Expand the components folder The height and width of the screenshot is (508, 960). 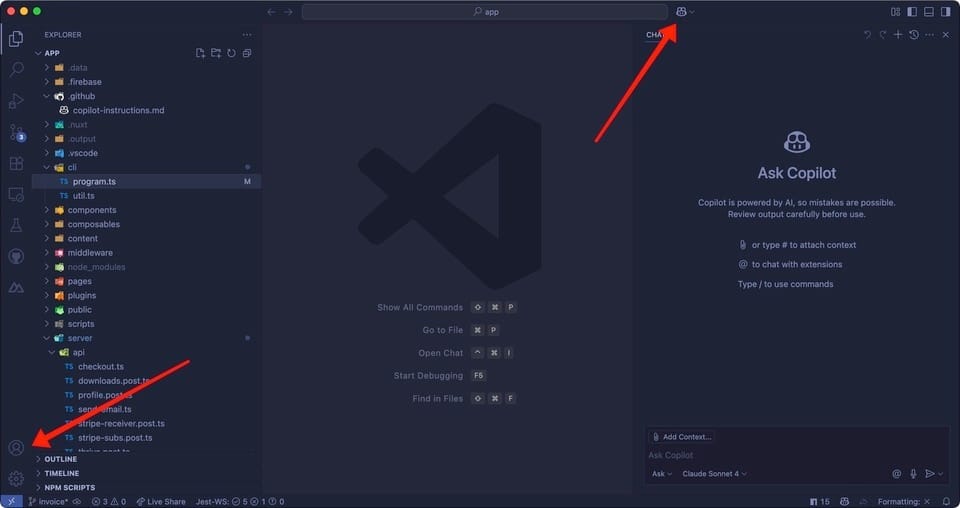[91, 210]
